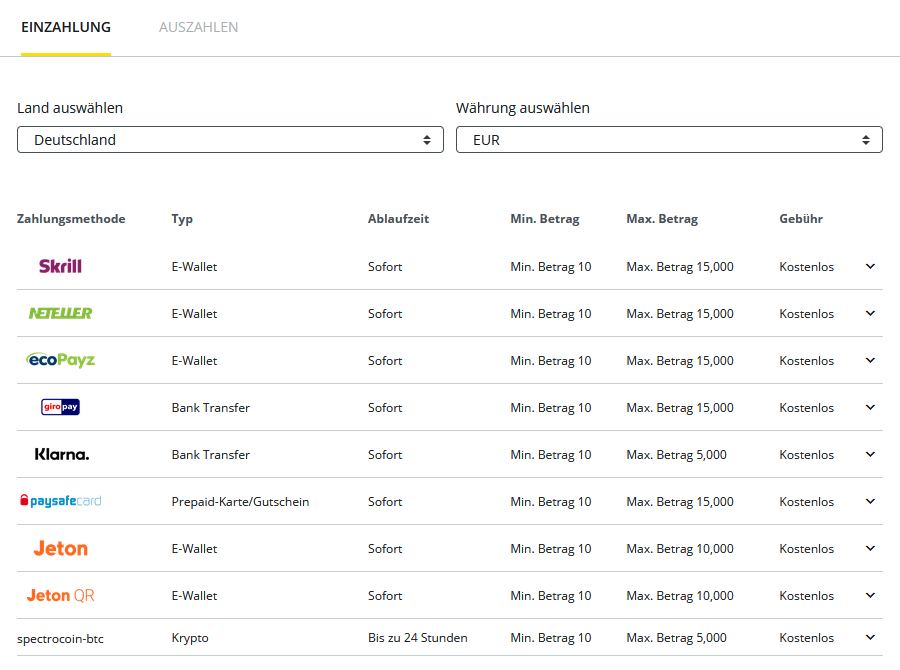Click Bank Transfer in Klarna row

coord(211,455)
